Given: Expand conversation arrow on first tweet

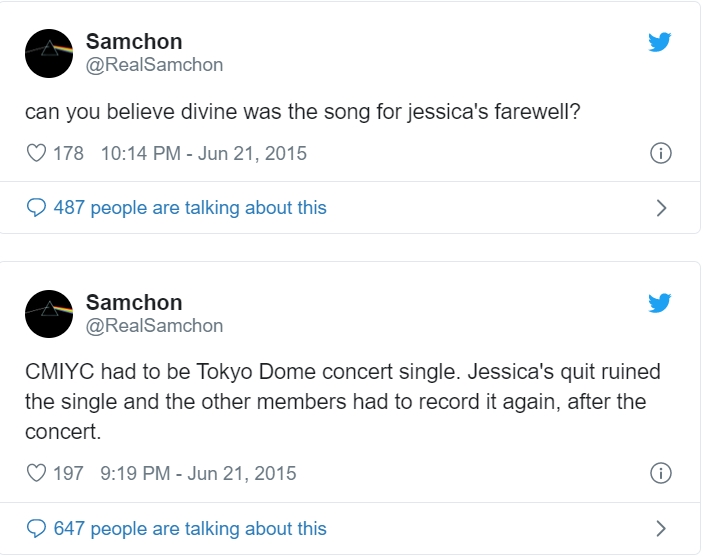Looking at the screenshot, I should 660,208.
